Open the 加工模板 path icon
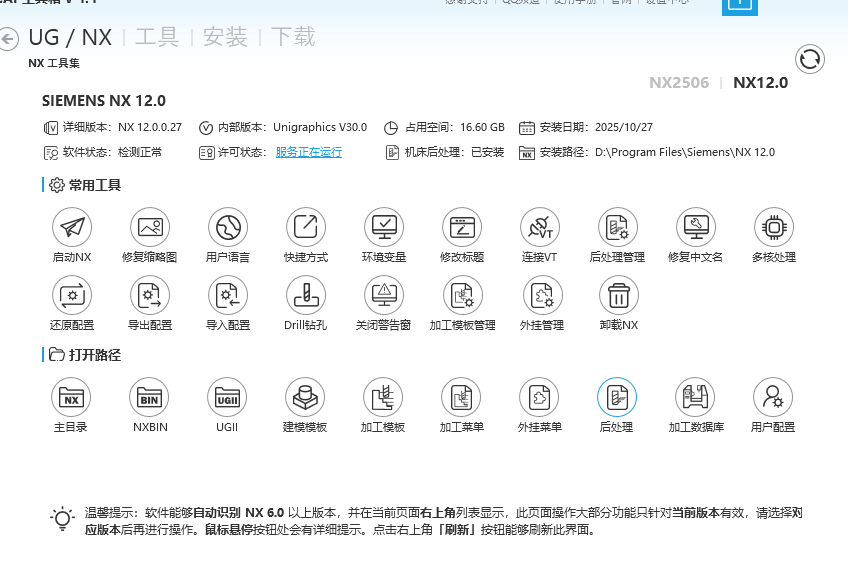848x562 pixels. coord(383,397)
